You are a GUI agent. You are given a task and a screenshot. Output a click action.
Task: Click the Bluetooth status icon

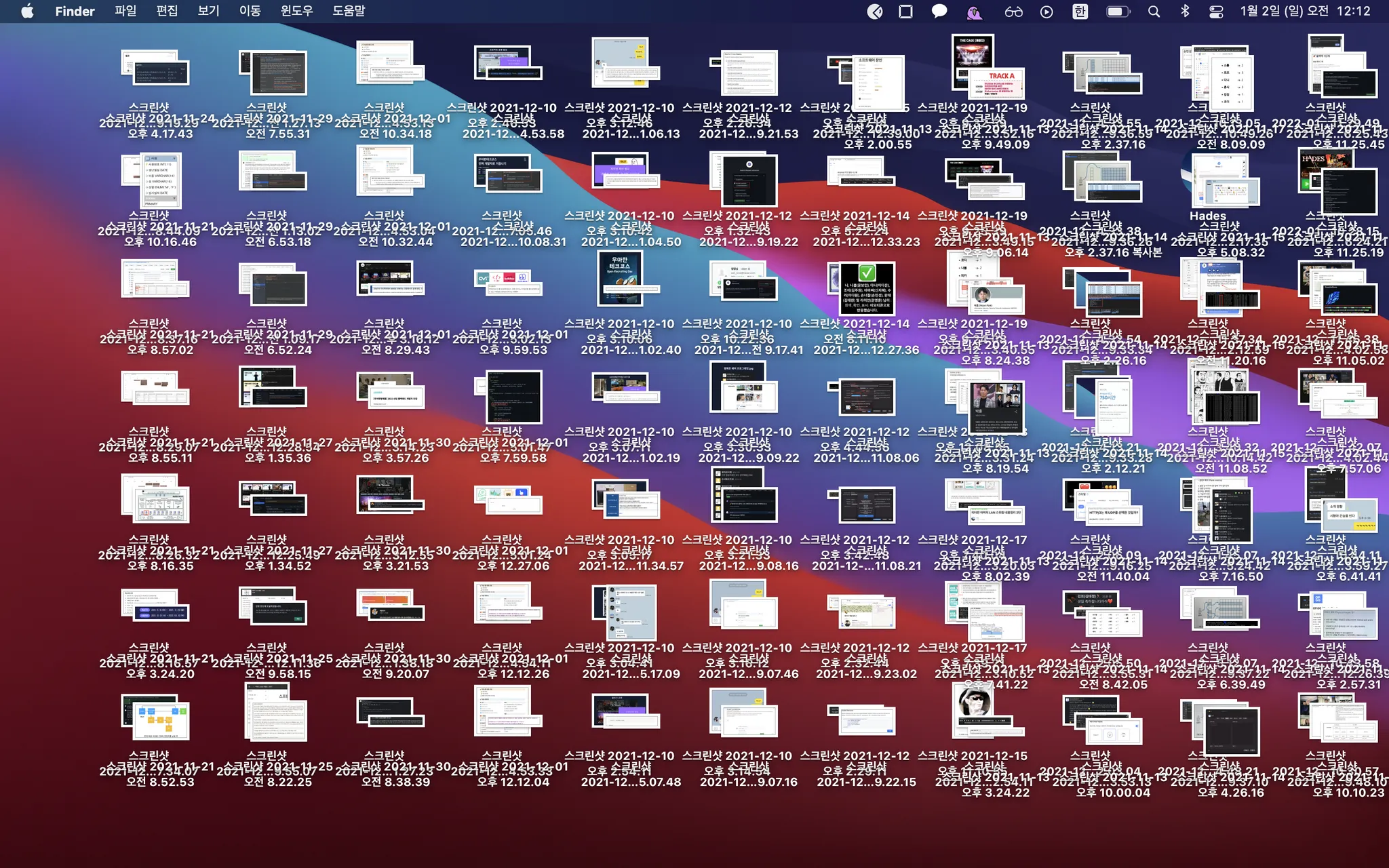click(x=1185, y=11)
